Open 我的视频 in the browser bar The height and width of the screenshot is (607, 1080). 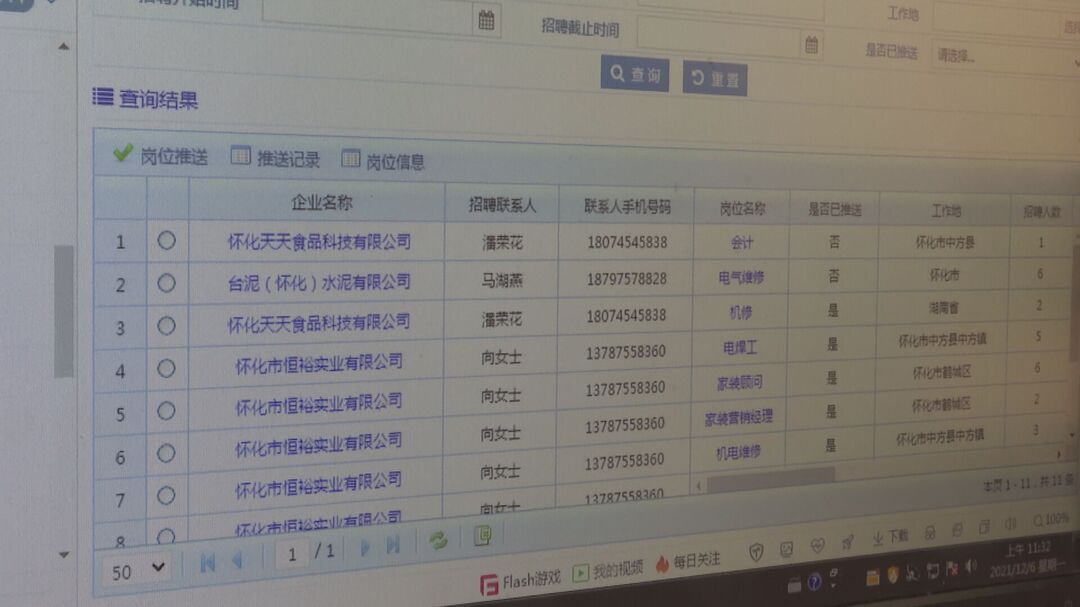click(608, 570)
